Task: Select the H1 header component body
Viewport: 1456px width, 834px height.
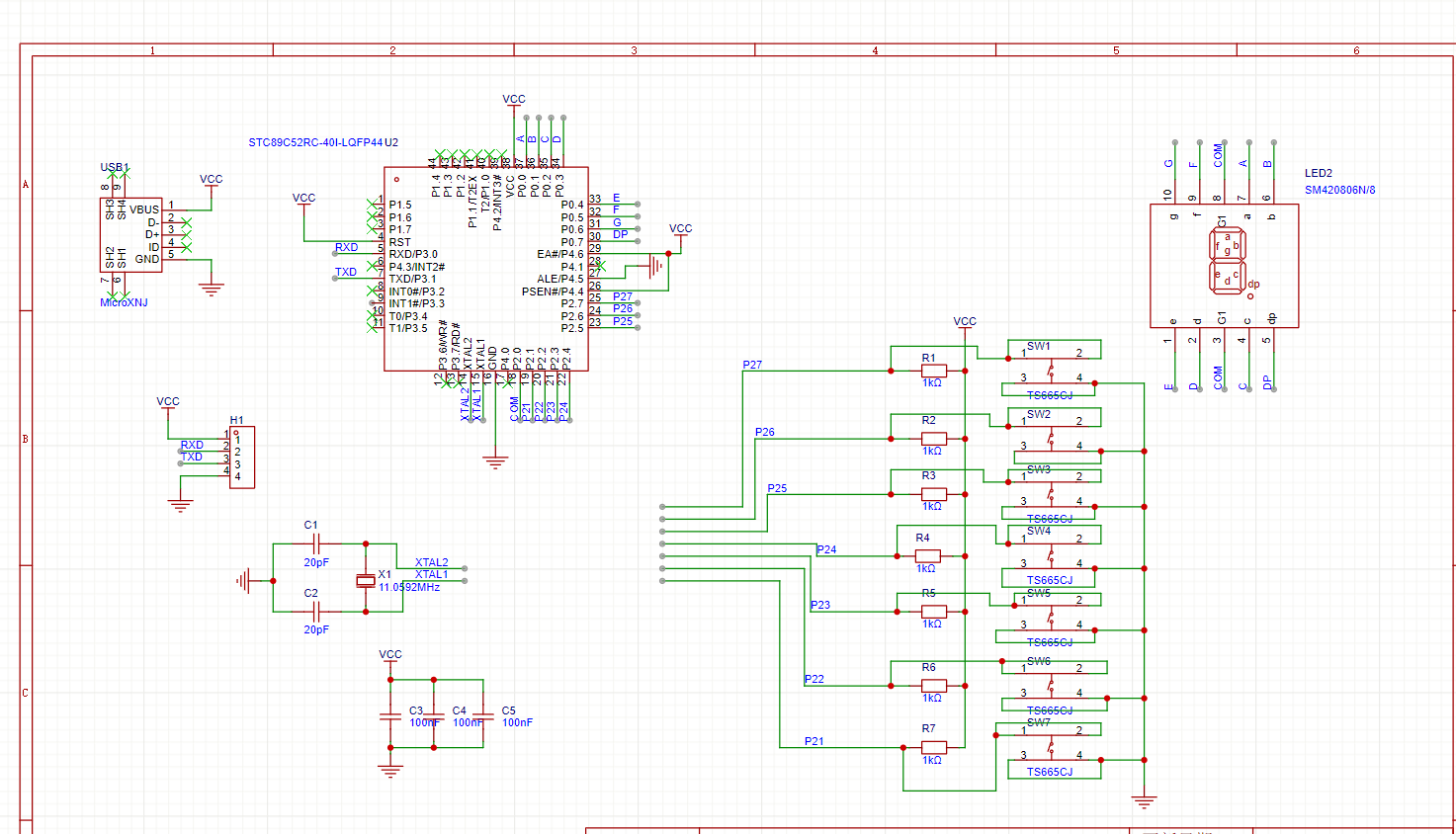Action: (x=242, y=458)
